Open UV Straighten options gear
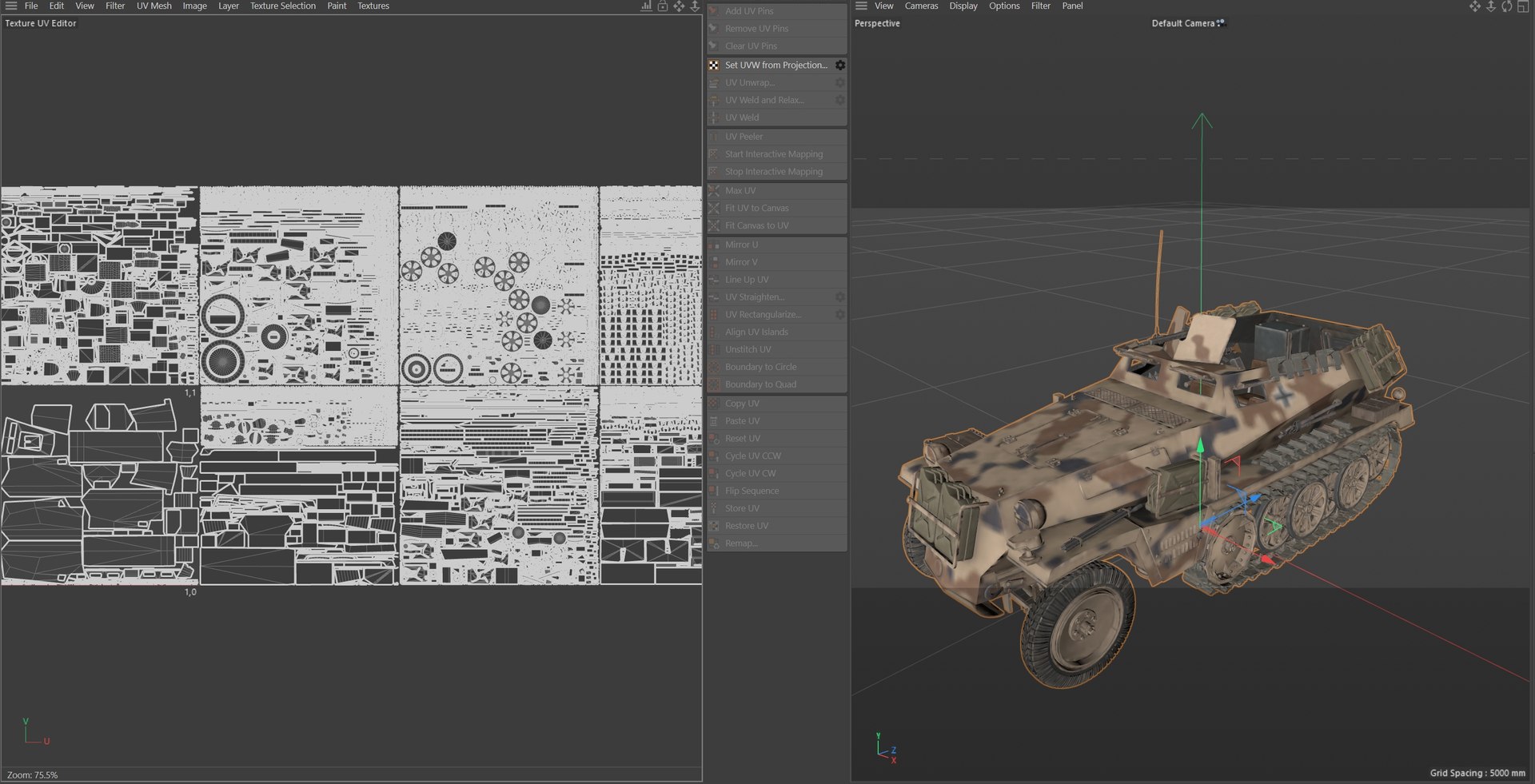Image resolution: width=1535 pixels, height=784 pixels. point(840,296)
